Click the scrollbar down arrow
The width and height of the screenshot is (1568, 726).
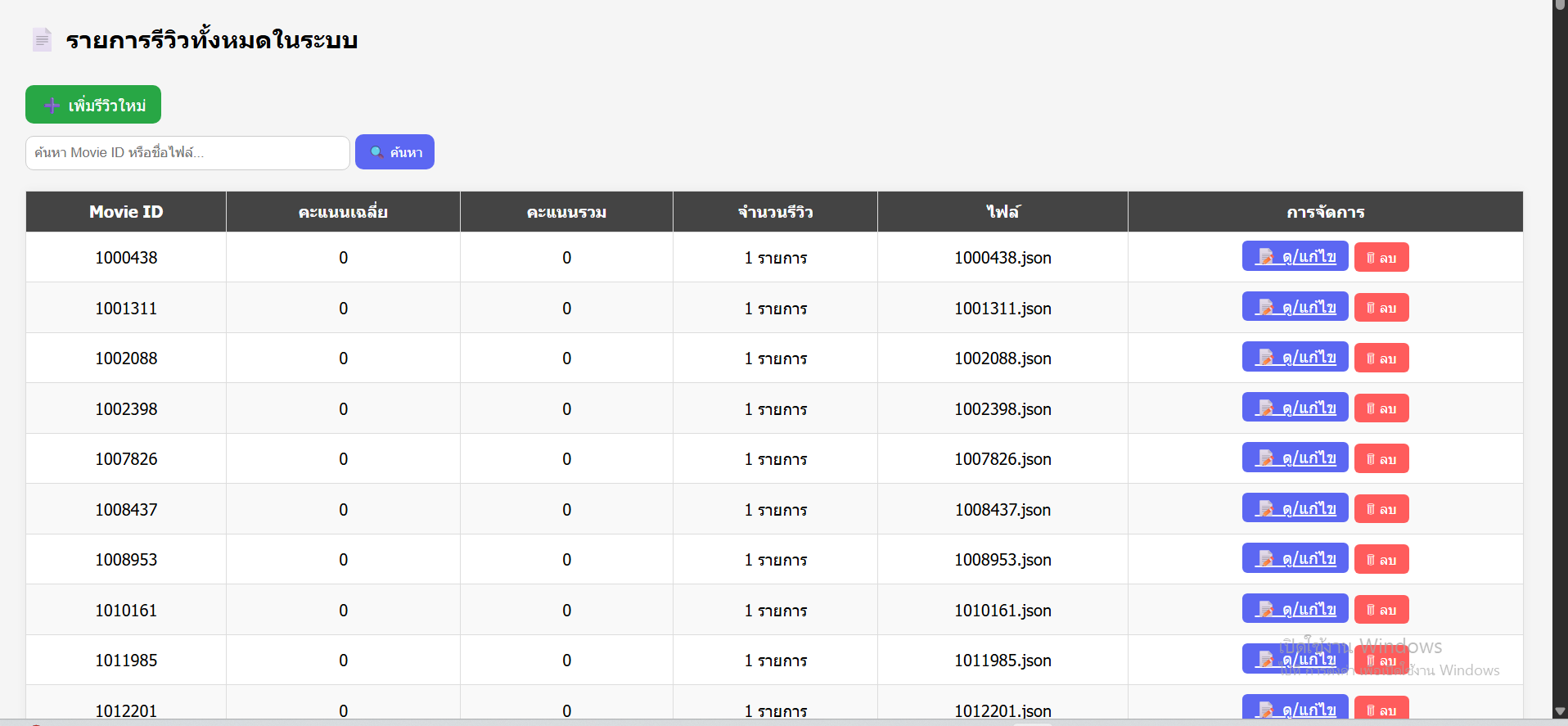tap(1560, 711)
